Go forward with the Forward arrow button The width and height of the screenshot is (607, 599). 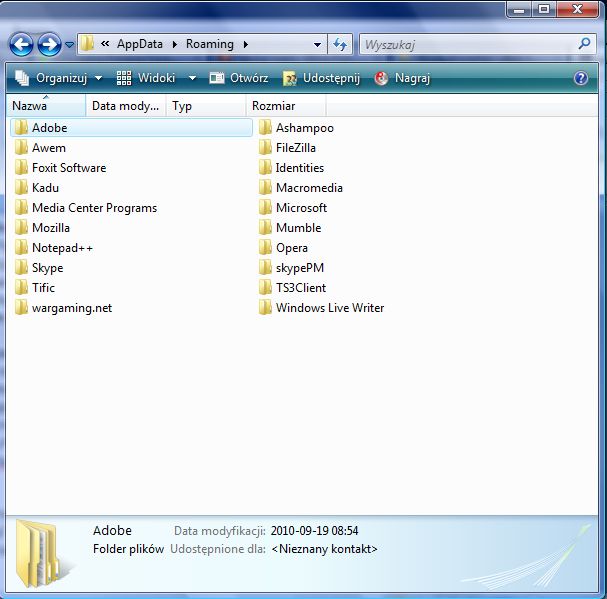(49, 45)
